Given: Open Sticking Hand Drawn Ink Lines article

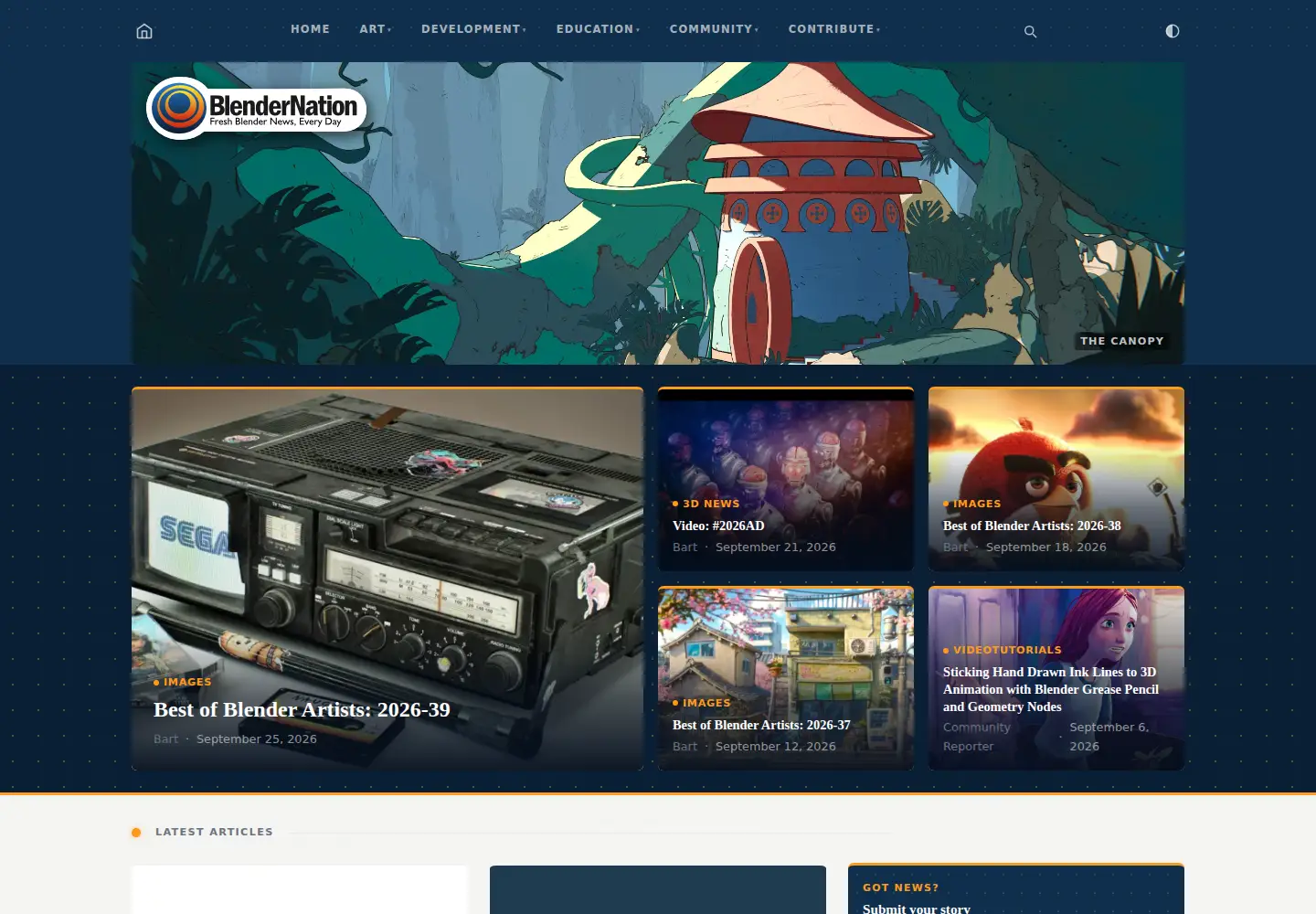Looking at the screenshot, I should point(1051,689).
